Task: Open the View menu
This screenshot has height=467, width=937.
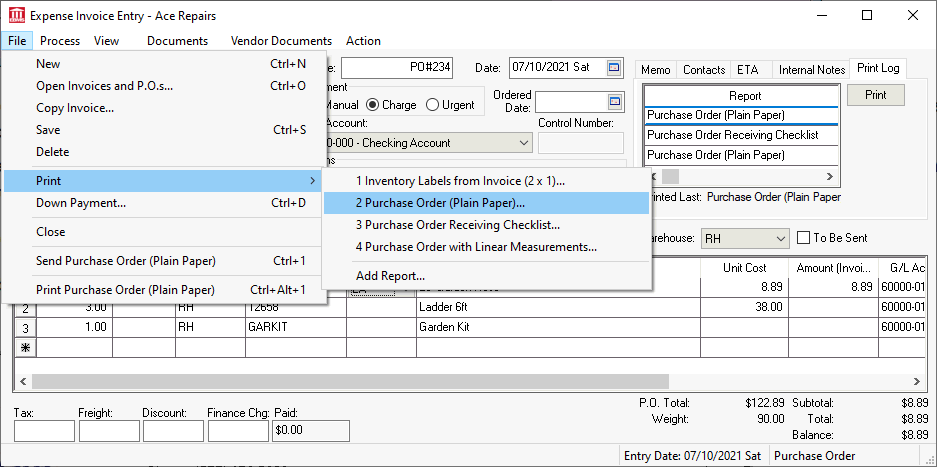Action: (106, 41)
